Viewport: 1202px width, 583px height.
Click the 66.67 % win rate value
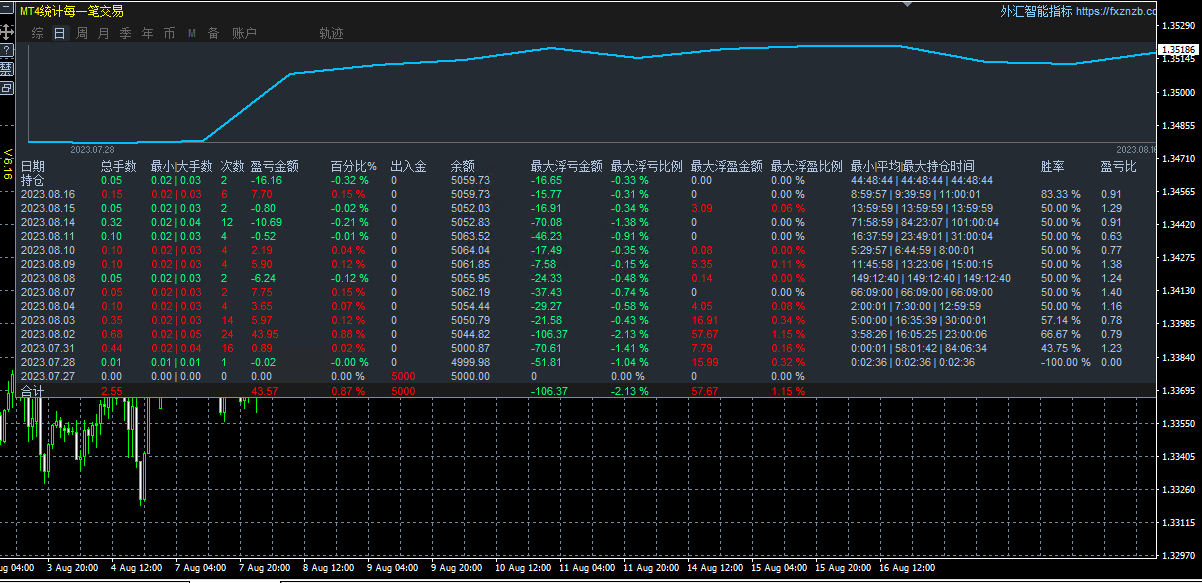tap(1061, 334)
